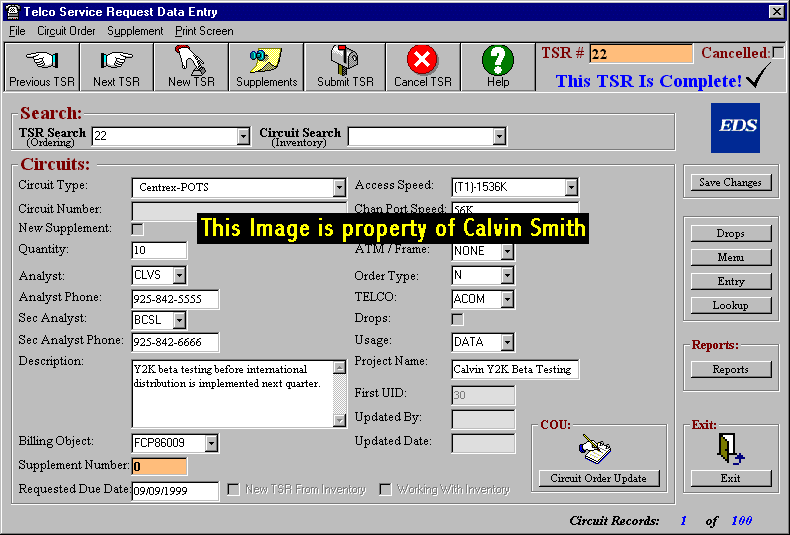Open the Circuit Order menu

coord(66,31)
